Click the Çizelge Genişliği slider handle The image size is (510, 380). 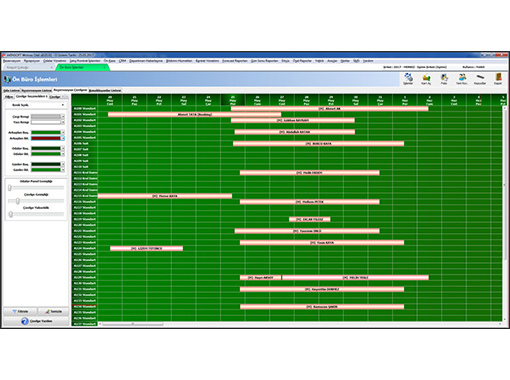[18, 201]
